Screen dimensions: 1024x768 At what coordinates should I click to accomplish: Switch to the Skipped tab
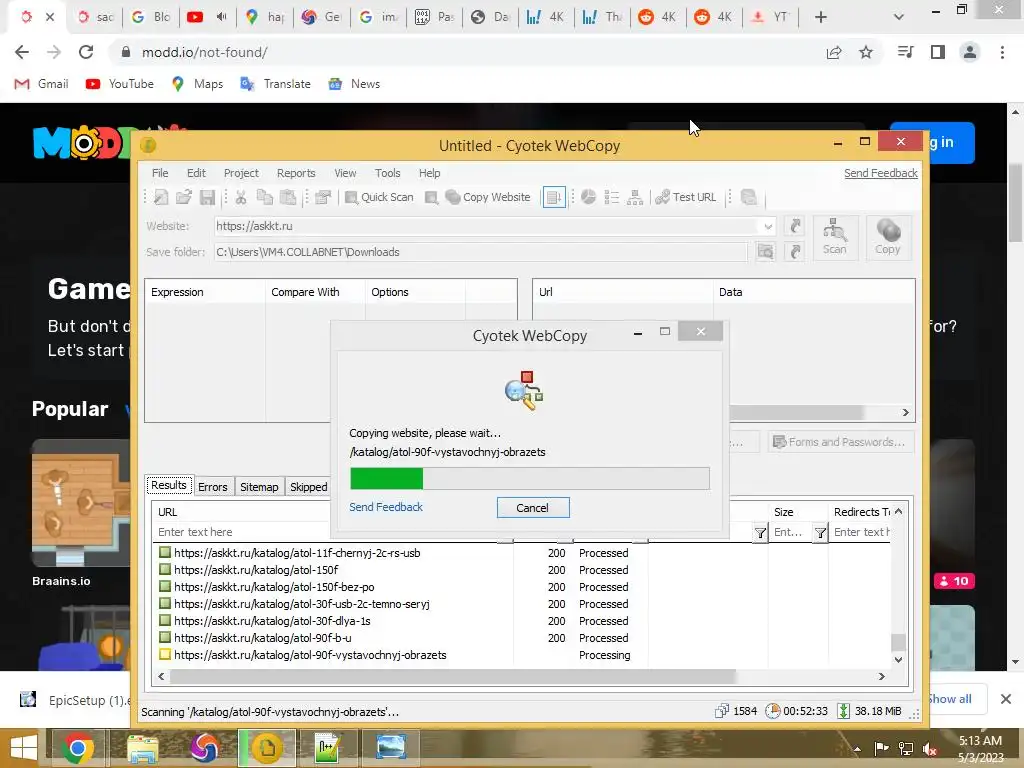point(308,487)
